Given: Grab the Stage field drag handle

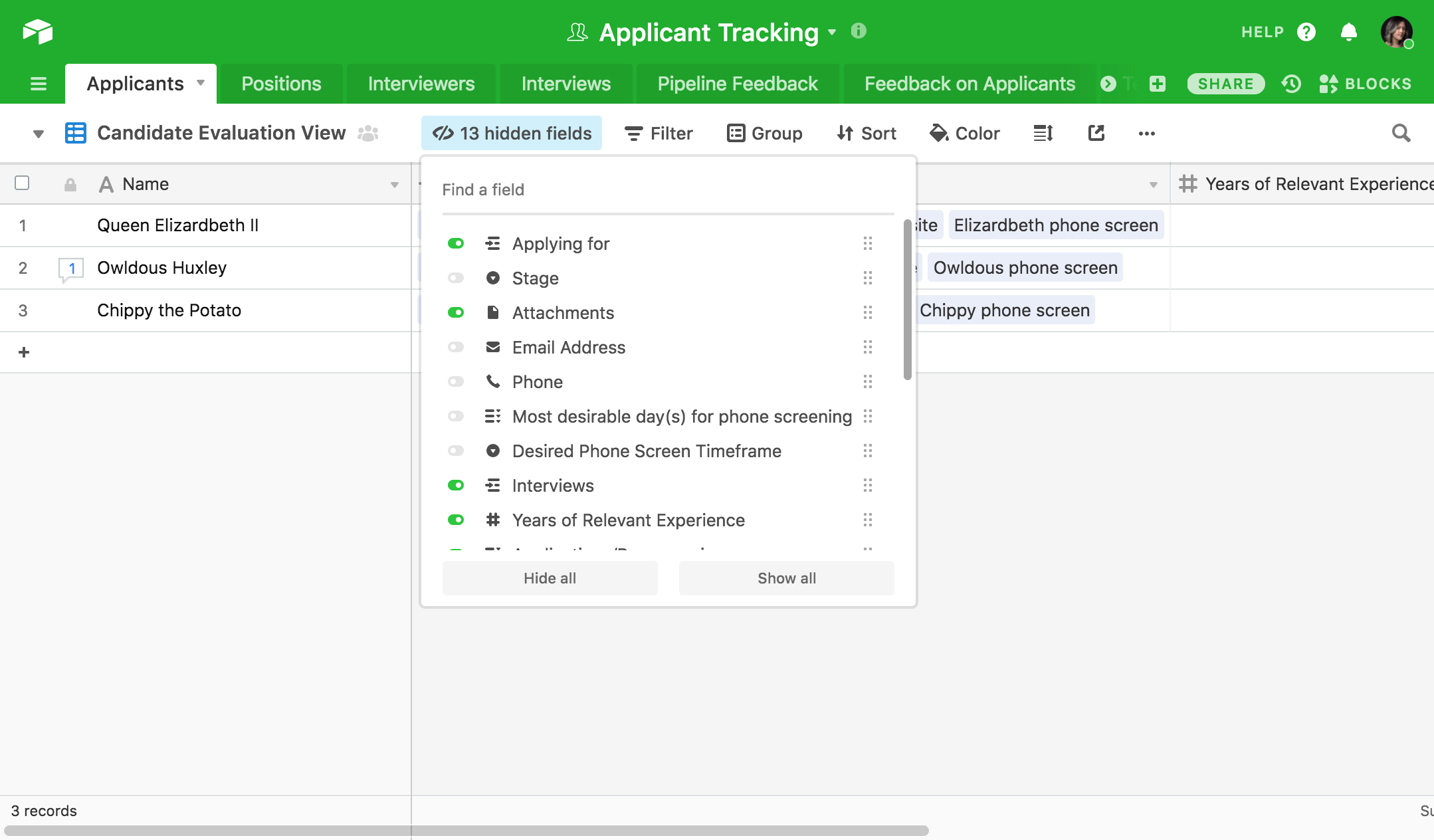Looking at the screenshot, I should [868, 278].
